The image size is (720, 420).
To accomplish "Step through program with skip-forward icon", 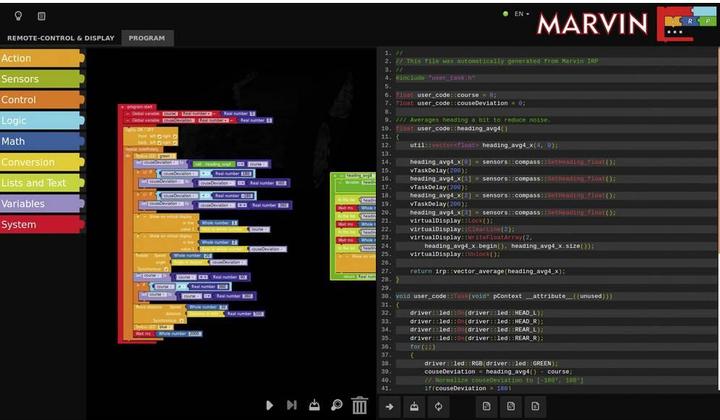I will (x=292, y=405).
